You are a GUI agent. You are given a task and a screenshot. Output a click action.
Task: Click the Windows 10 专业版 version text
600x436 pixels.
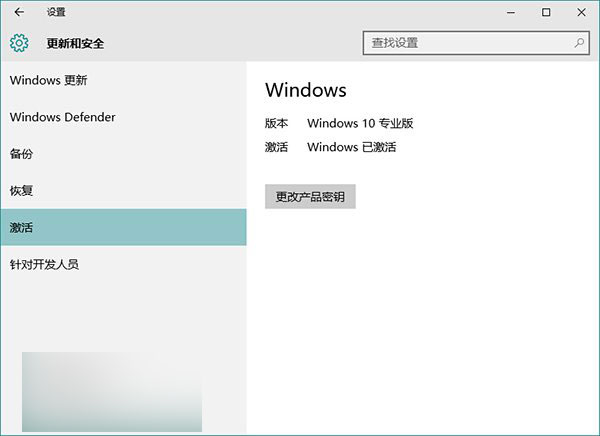coord(360,123)
